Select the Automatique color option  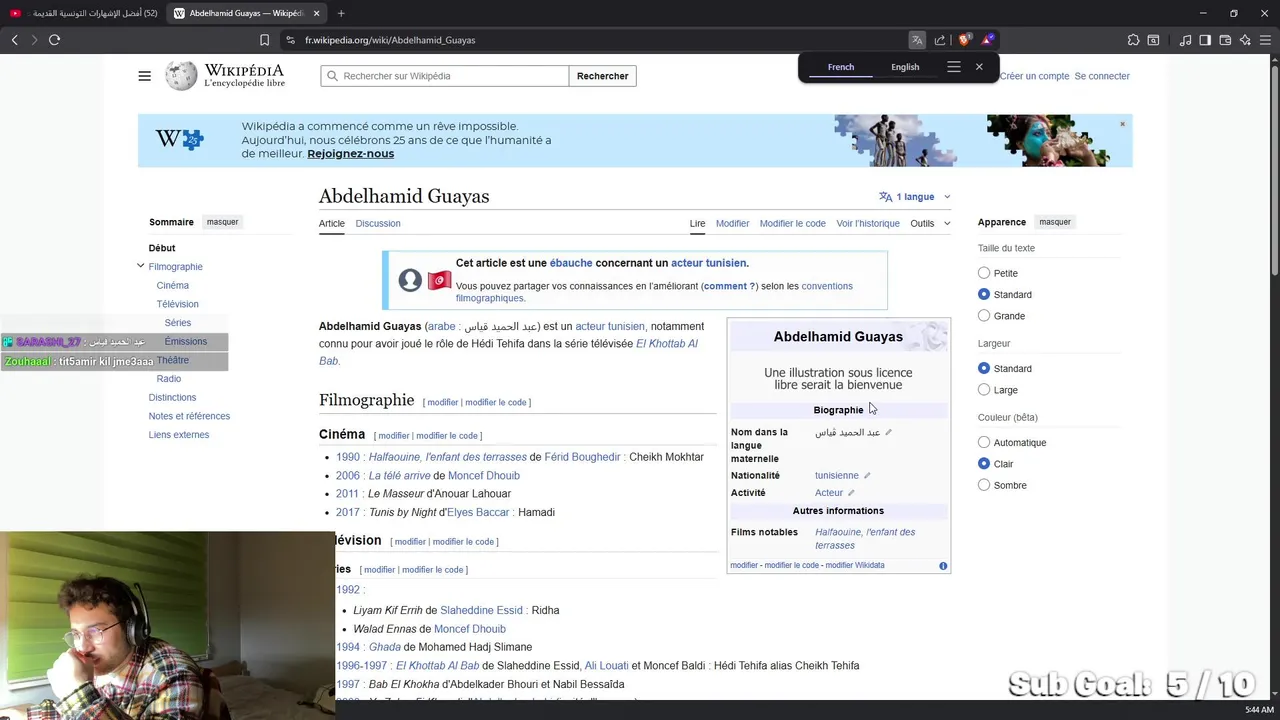[x=984, y=442]
